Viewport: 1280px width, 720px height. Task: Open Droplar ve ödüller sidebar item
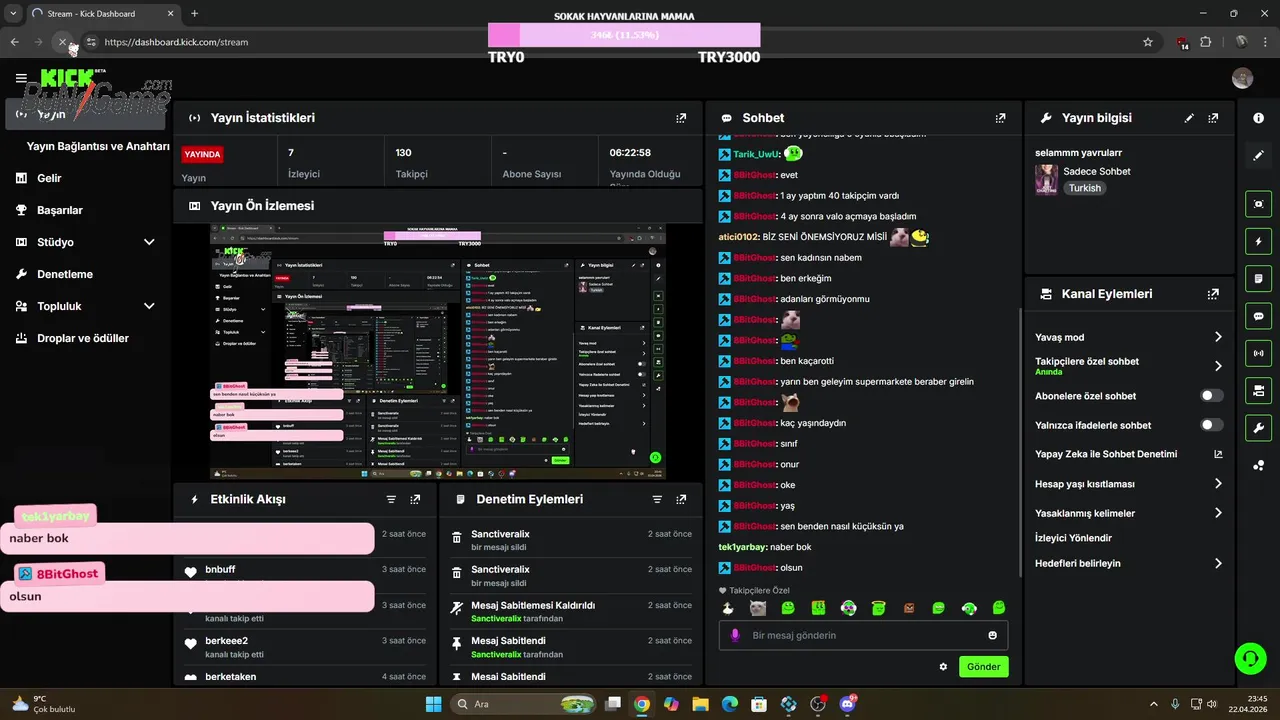coord(83,338)
